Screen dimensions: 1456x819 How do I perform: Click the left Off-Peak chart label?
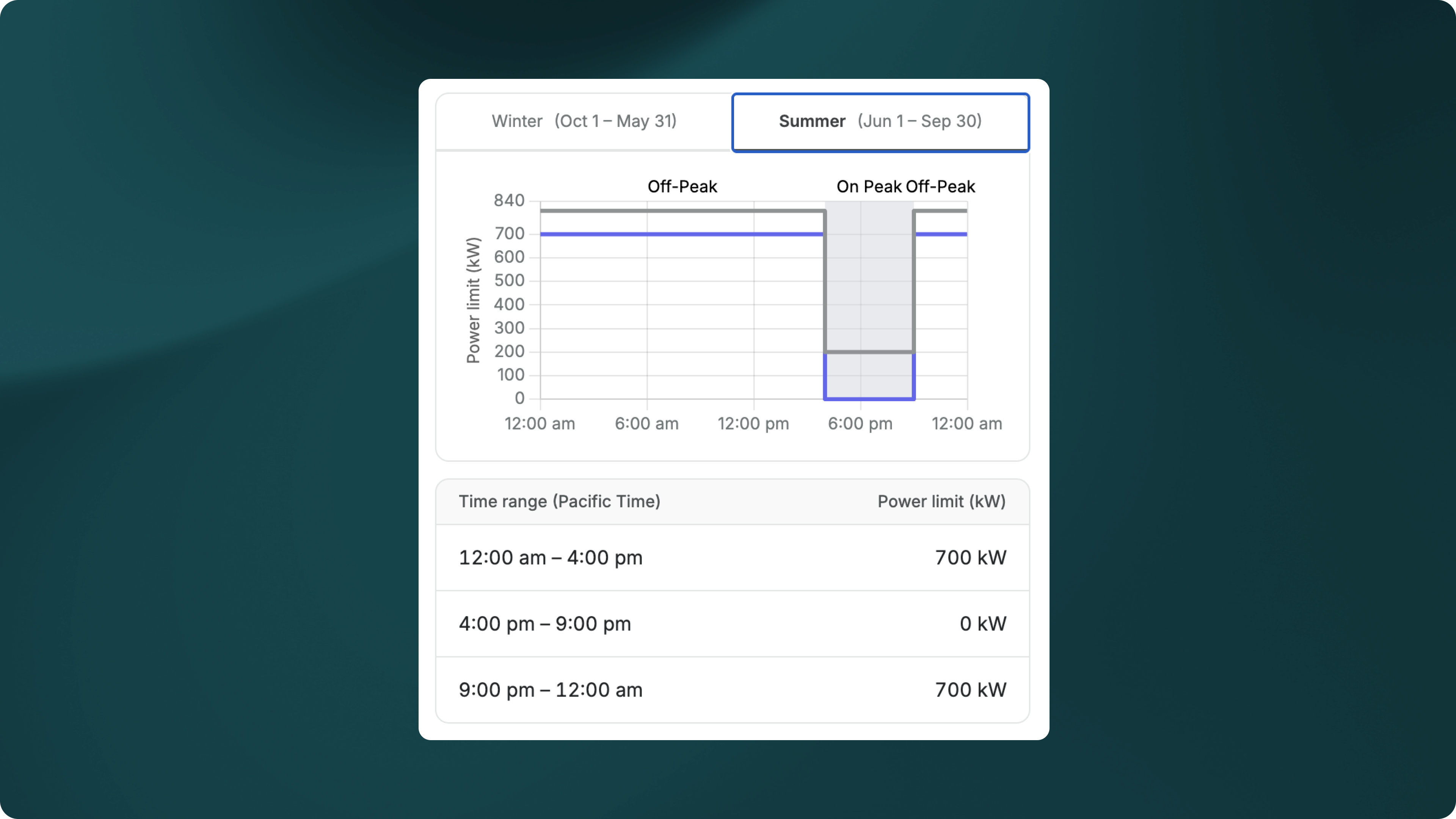pos(682,187)
